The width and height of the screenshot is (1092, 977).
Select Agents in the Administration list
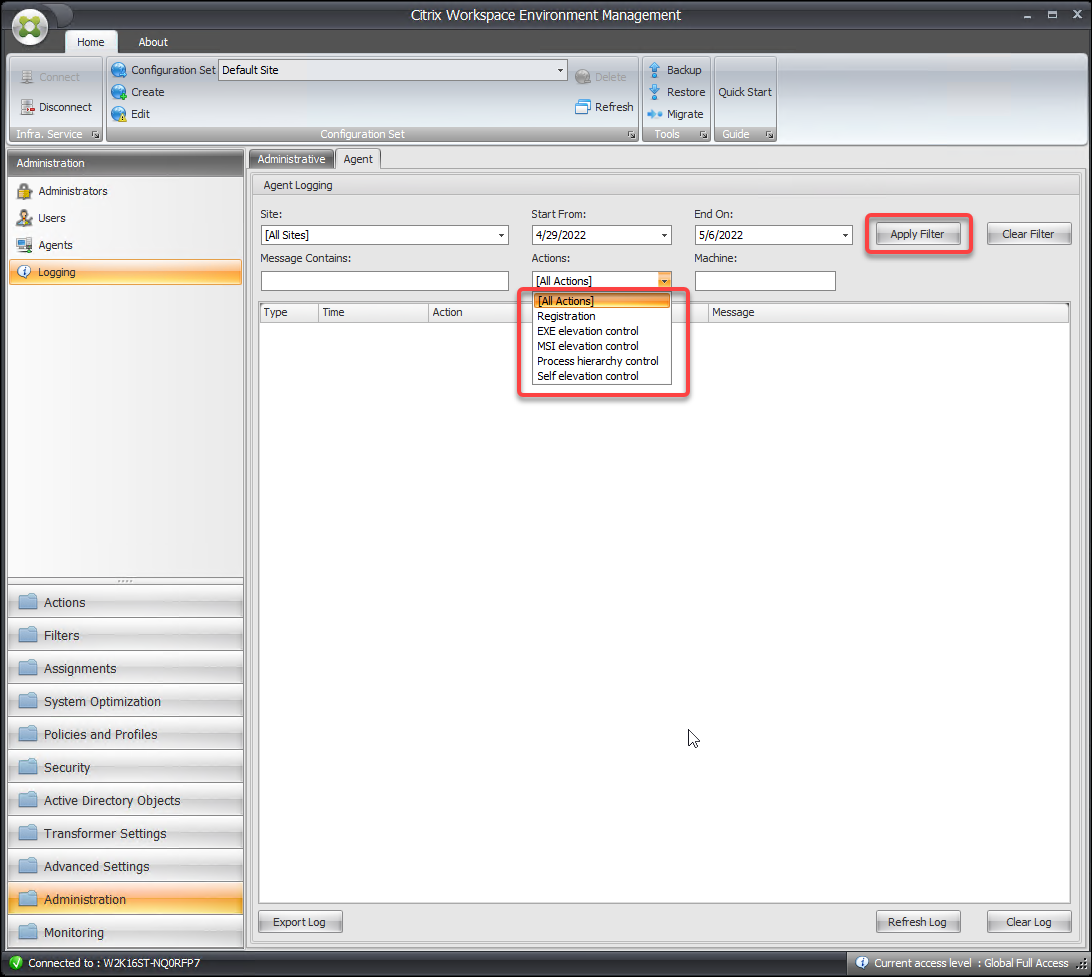click(x=55, y=245)
